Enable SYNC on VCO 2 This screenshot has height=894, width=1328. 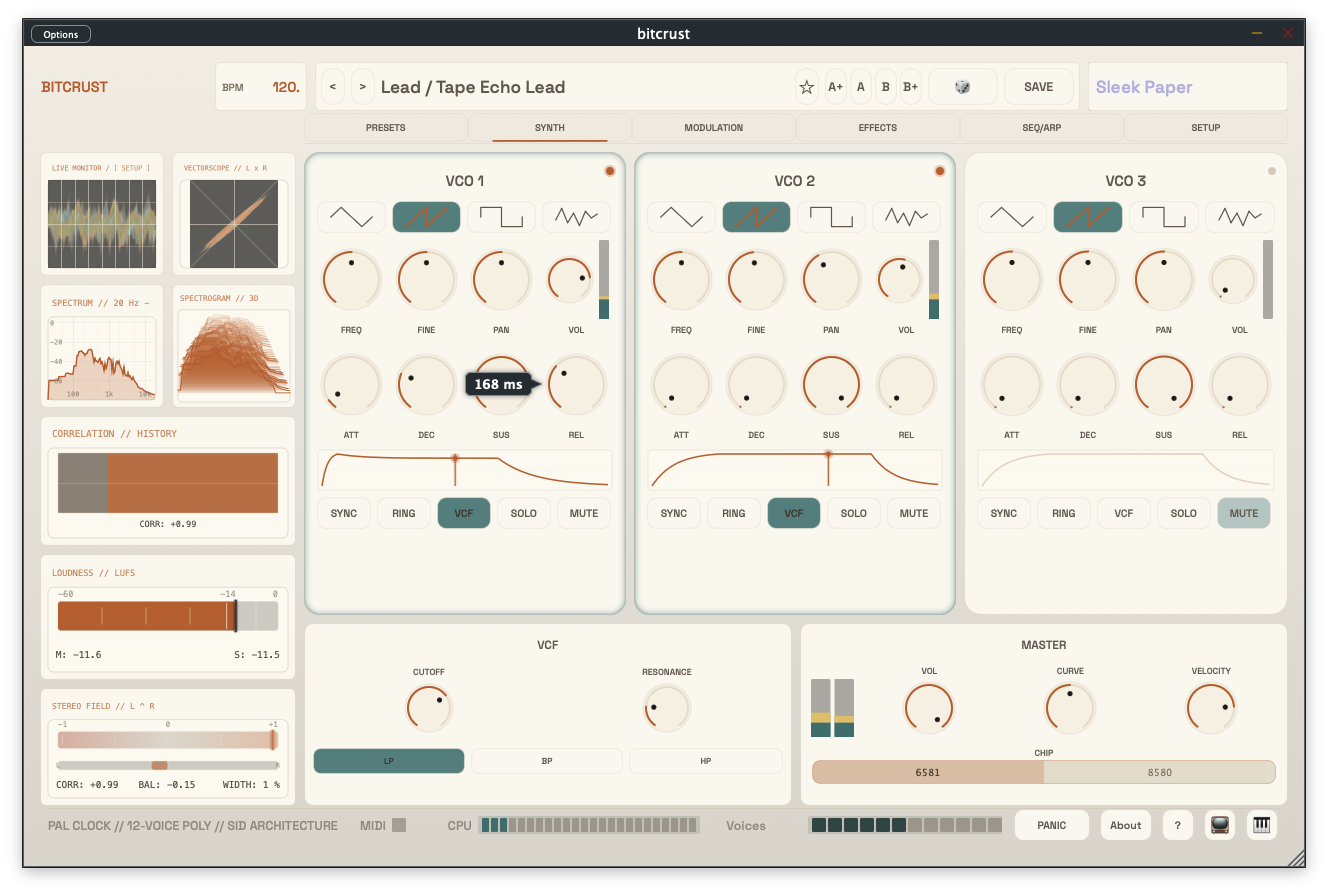click(673, 513)
